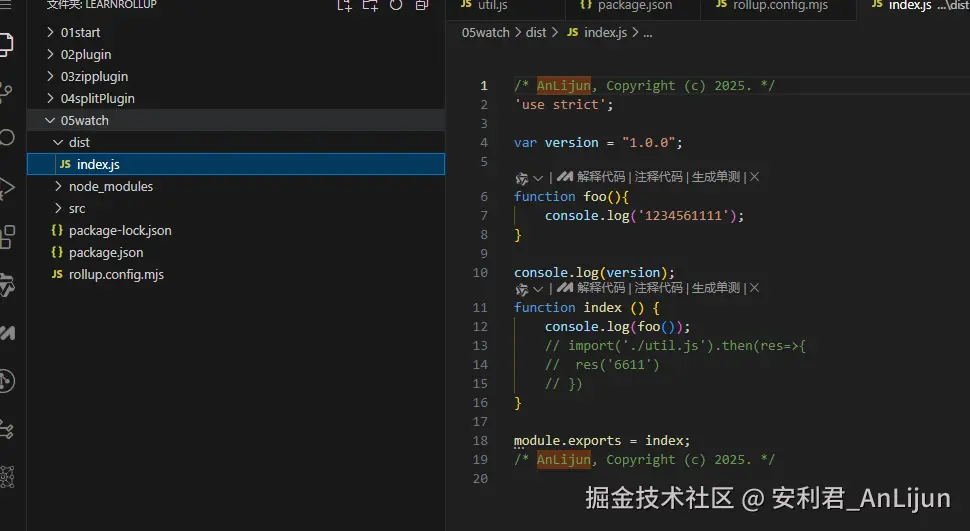
Task: Expand the 01start folder chevron
Action: tap(51, 32)
